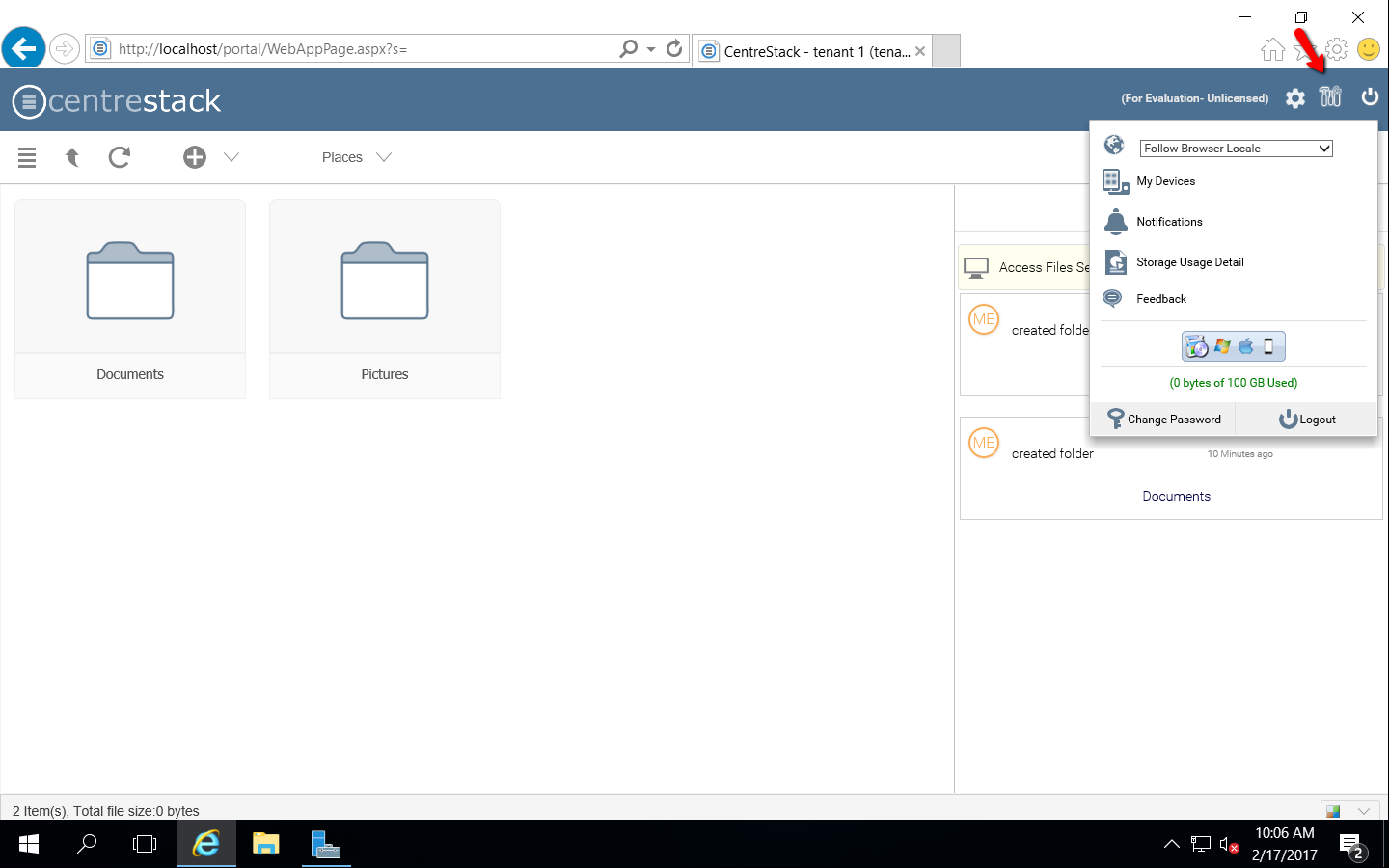Open browser tools gear icon
Screen dimensions: 1389x868
click(1337, 49)
